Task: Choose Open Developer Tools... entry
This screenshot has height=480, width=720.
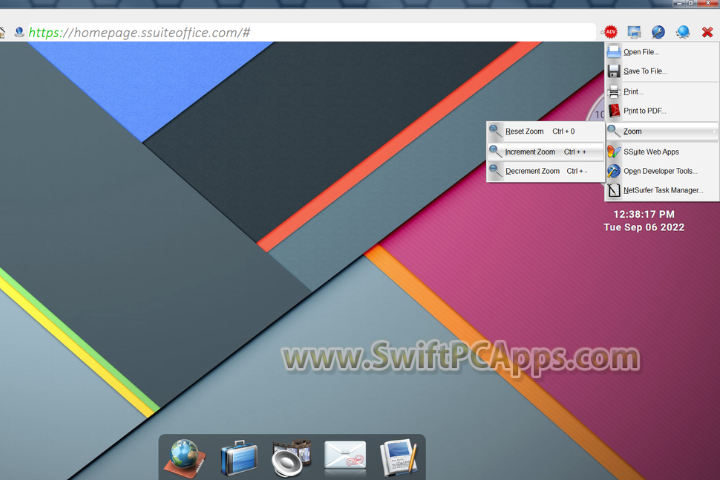Action: pyautogui.click(x=662, y=171)
